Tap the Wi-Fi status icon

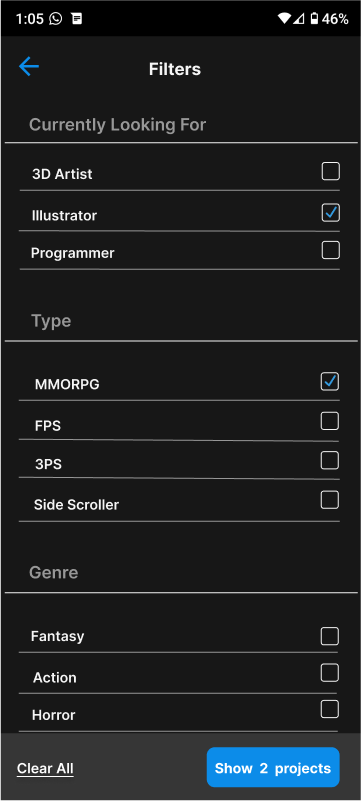coord(284,19)
